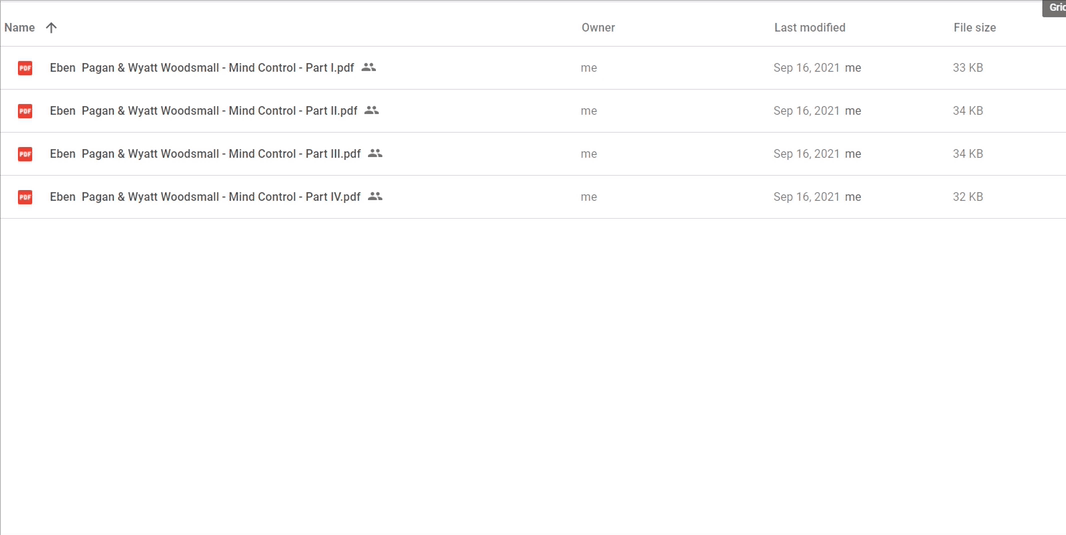Viewport: 1066px width, 535px height.
Task: Click the 33 KB size of Part I
Action: [x=968, y=68]
